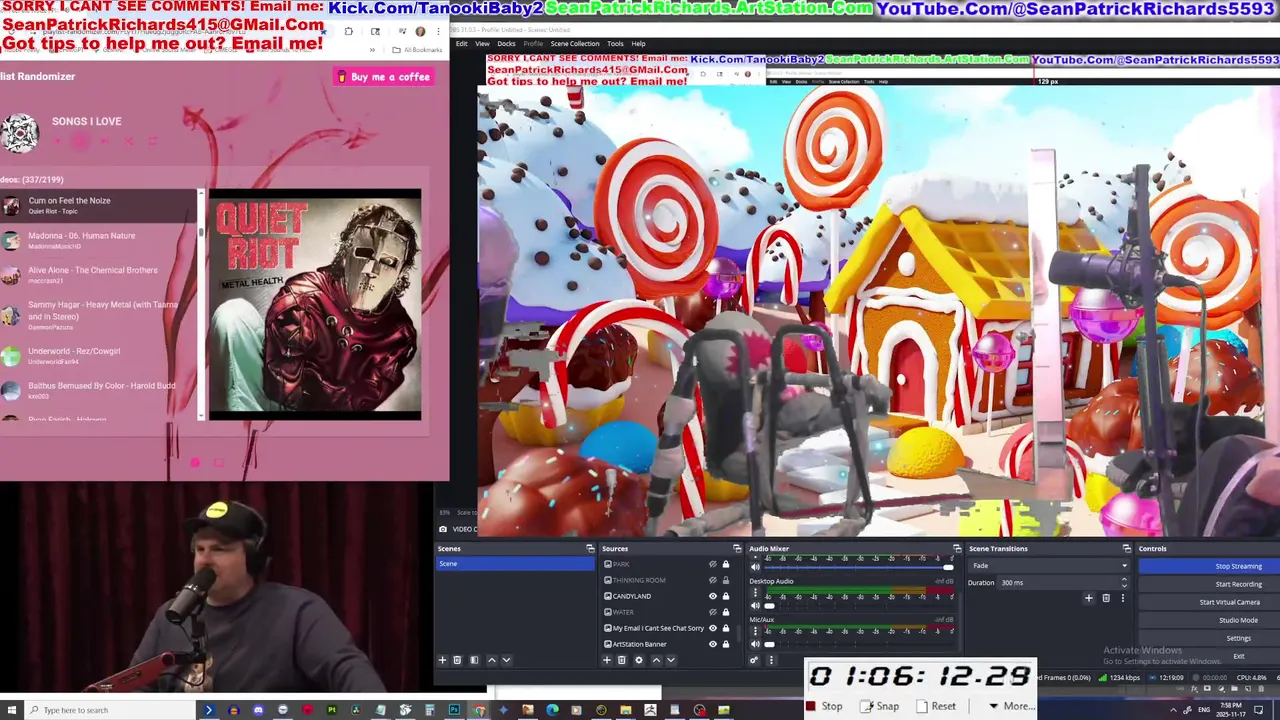Lock the THINKING ROOM source
This screenshot has height=720, width=1280.
tap(726, 580)
